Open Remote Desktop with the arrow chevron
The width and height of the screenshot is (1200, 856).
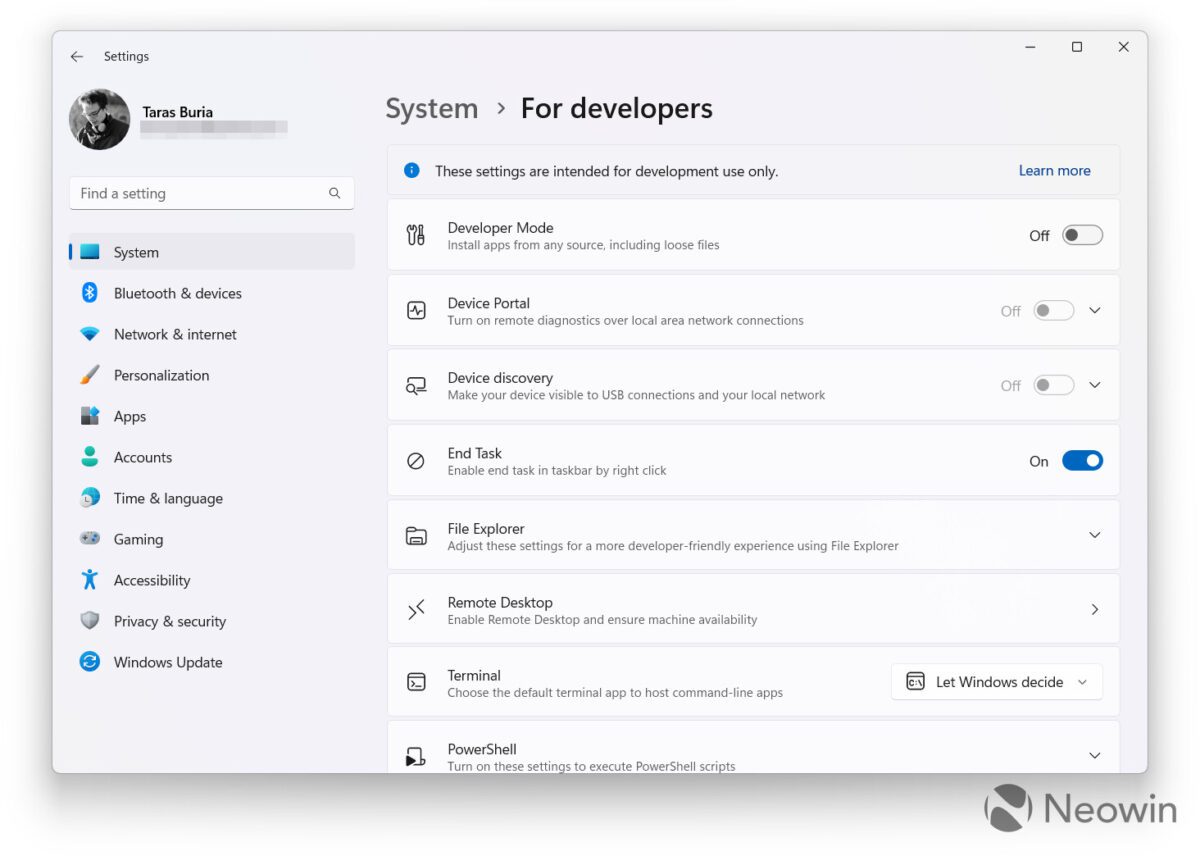tap(1095, 609)
